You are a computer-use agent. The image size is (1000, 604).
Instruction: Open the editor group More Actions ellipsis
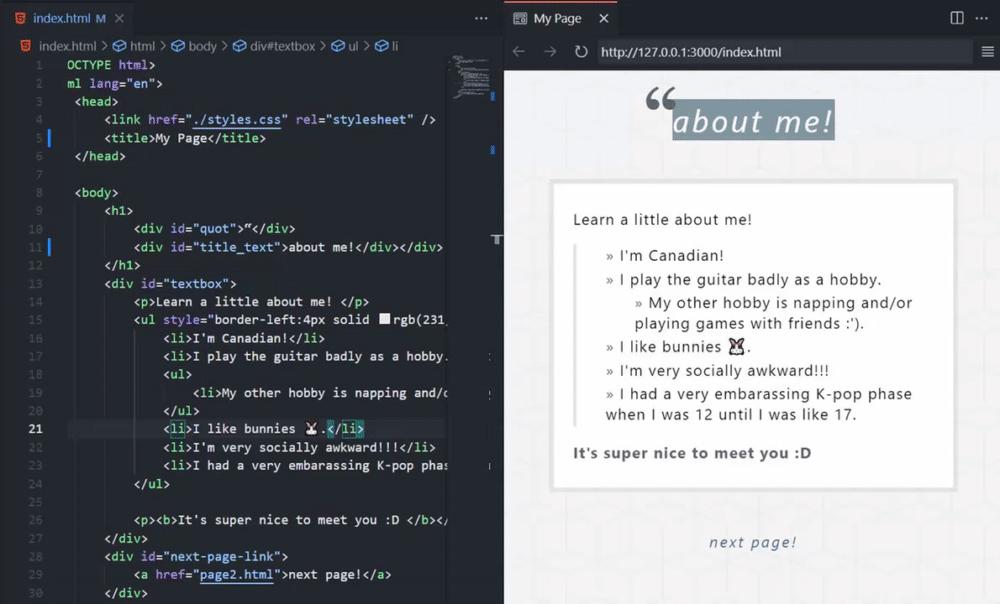tap(481, 18)
